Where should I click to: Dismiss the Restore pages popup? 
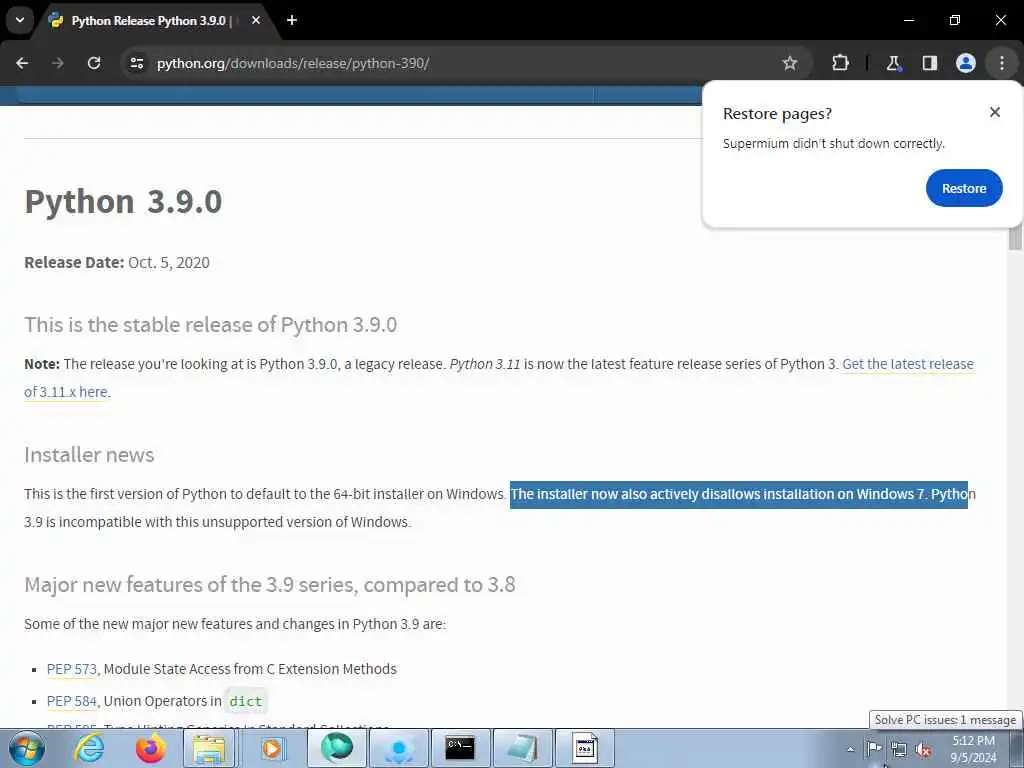tap(995, 112)
